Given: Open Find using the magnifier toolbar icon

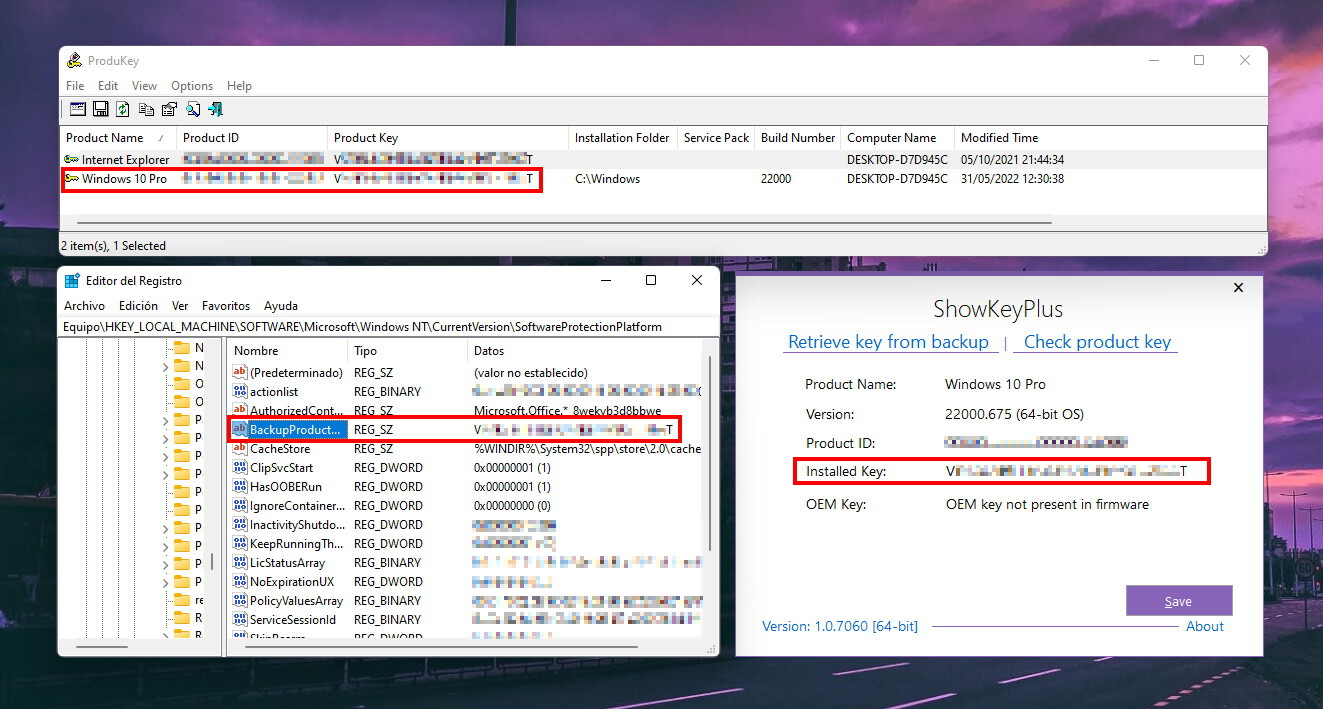Looking at the screenshot, I should point(192,109).
